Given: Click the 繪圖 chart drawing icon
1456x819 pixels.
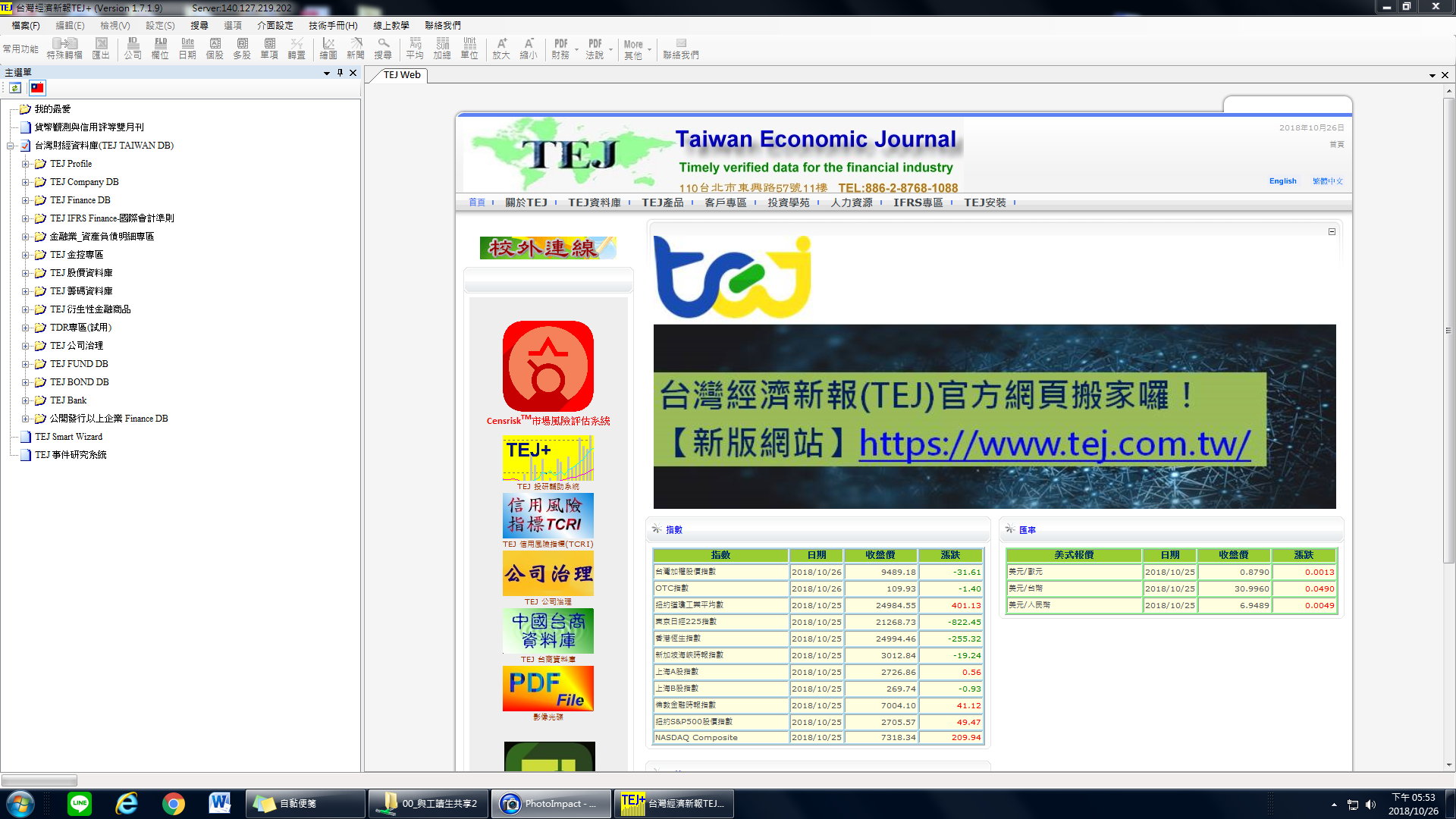Looking at the screenshot, I should coord(328,49).
